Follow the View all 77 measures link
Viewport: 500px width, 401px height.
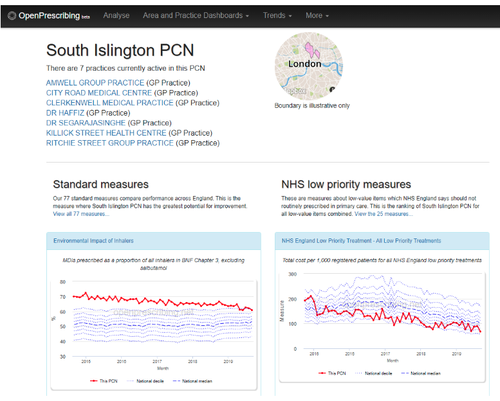[81, 214]
